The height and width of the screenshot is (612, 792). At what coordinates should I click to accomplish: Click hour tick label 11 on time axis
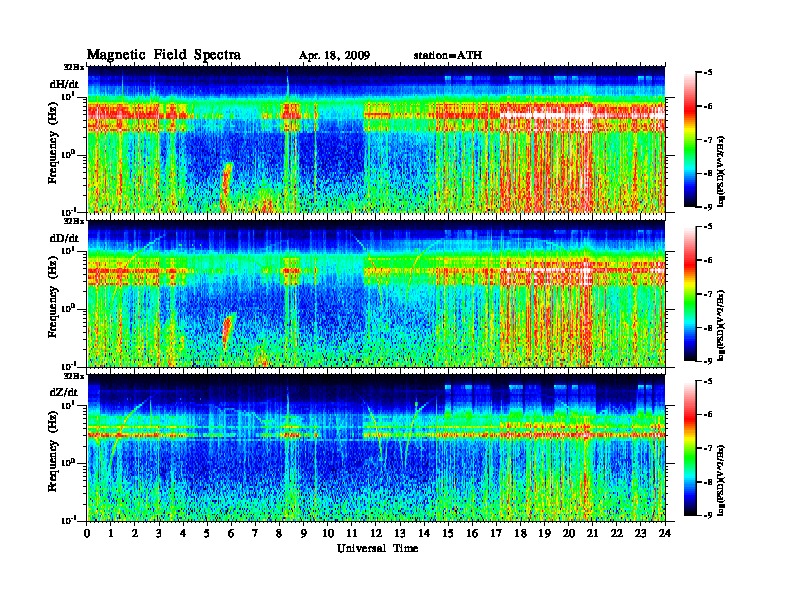click(352, 534)
